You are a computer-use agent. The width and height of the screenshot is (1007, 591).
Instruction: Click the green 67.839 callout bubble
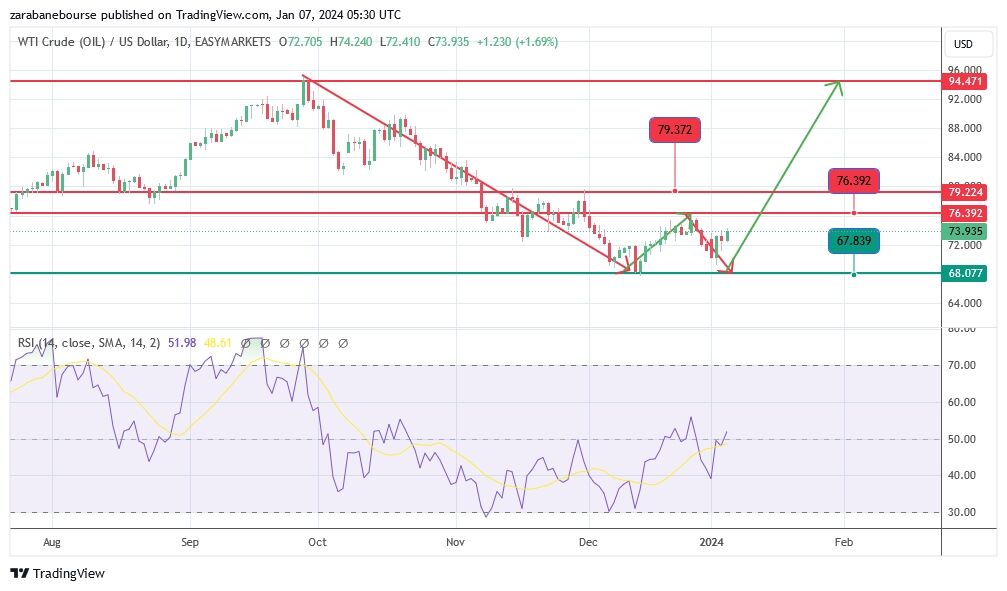tap(853, 240)
